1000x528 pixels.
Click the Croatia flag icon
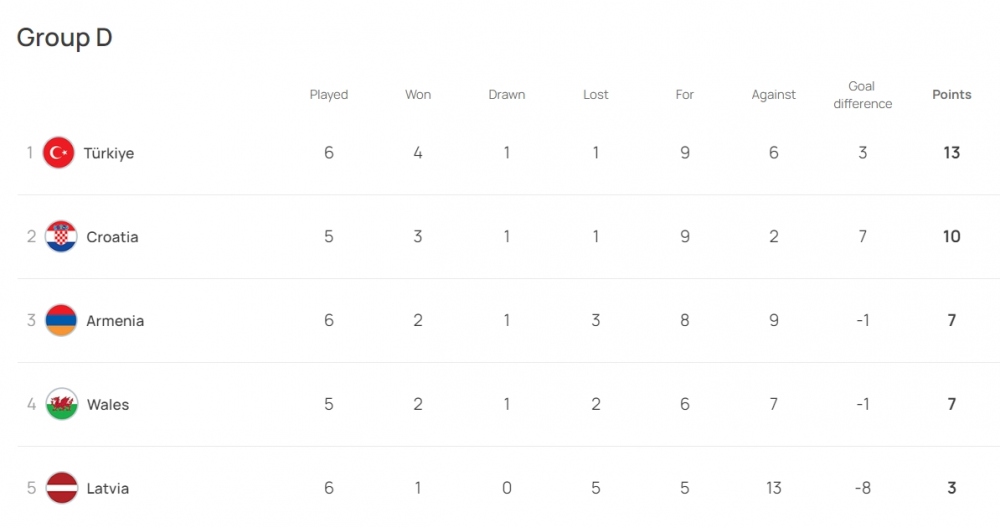point(61,237)
